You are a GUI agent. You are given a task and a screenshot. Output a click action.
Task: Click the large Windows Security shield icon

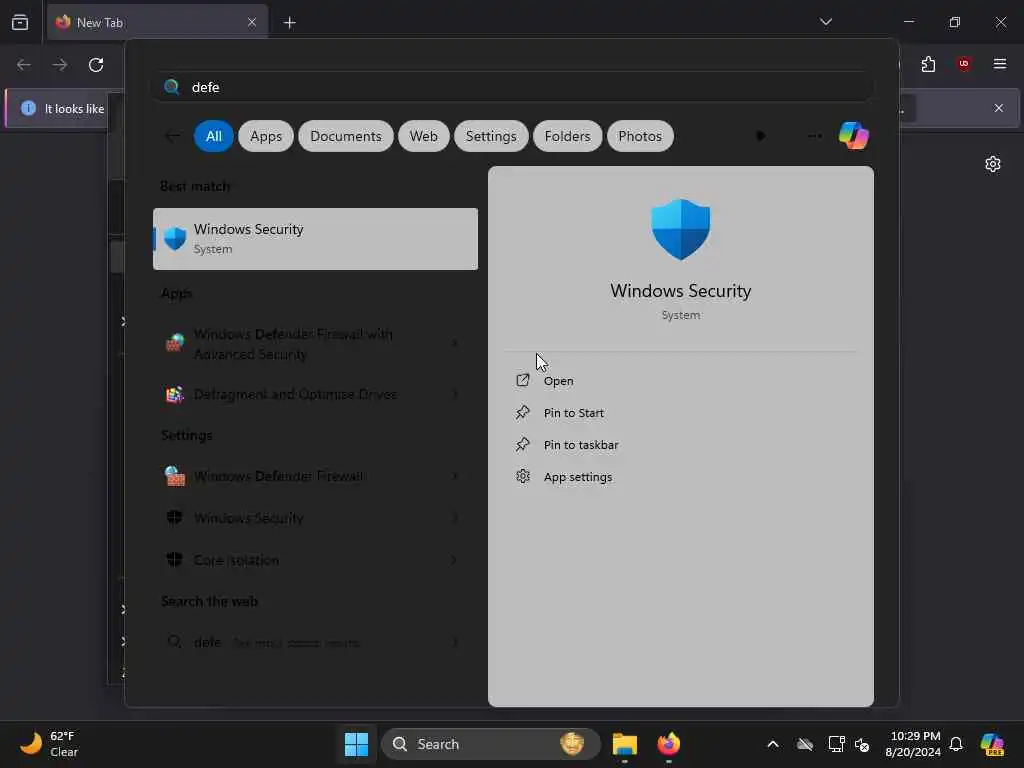[680, 229]
